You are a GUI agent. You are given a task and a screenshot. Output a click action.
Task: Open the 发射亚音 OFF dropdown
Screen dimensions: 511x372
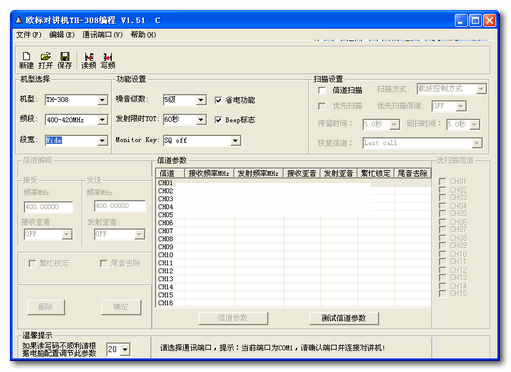[139, 234]
